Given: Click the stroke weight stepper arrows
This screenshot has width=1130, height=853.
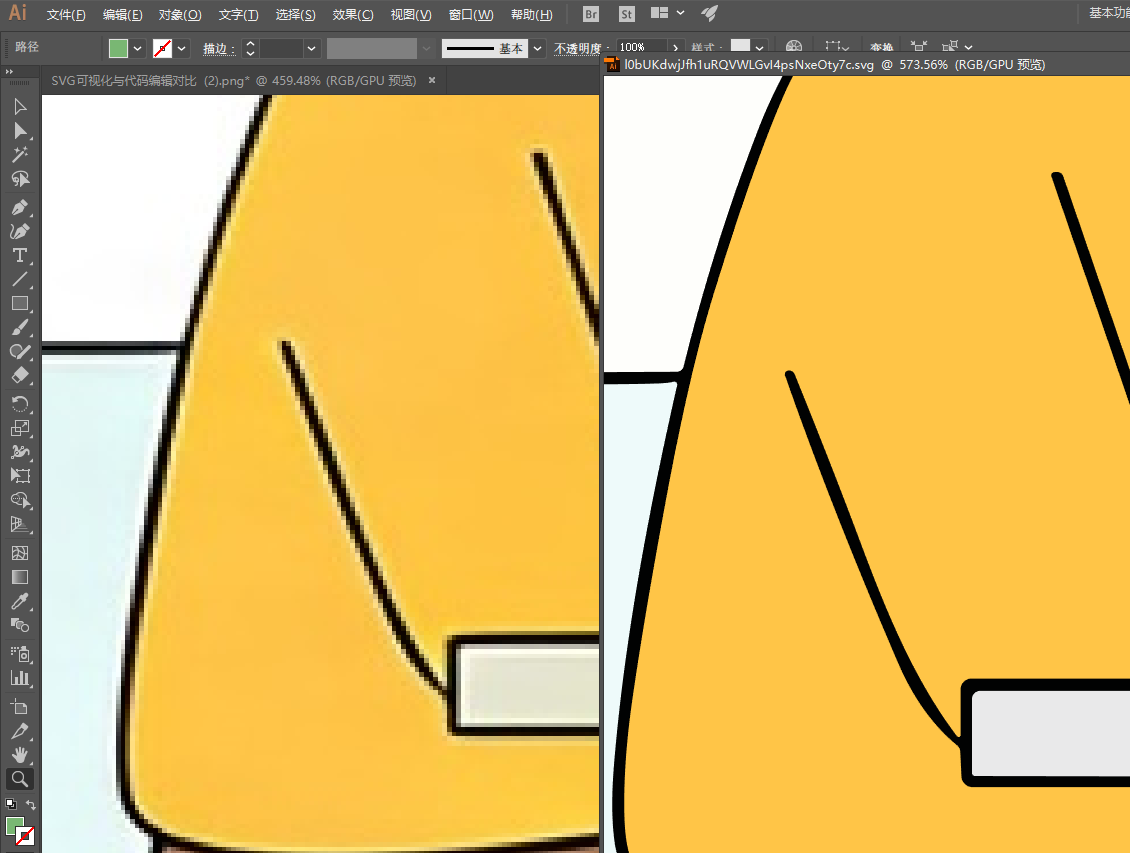Looking at the screenshot, I should coord(250,48).
